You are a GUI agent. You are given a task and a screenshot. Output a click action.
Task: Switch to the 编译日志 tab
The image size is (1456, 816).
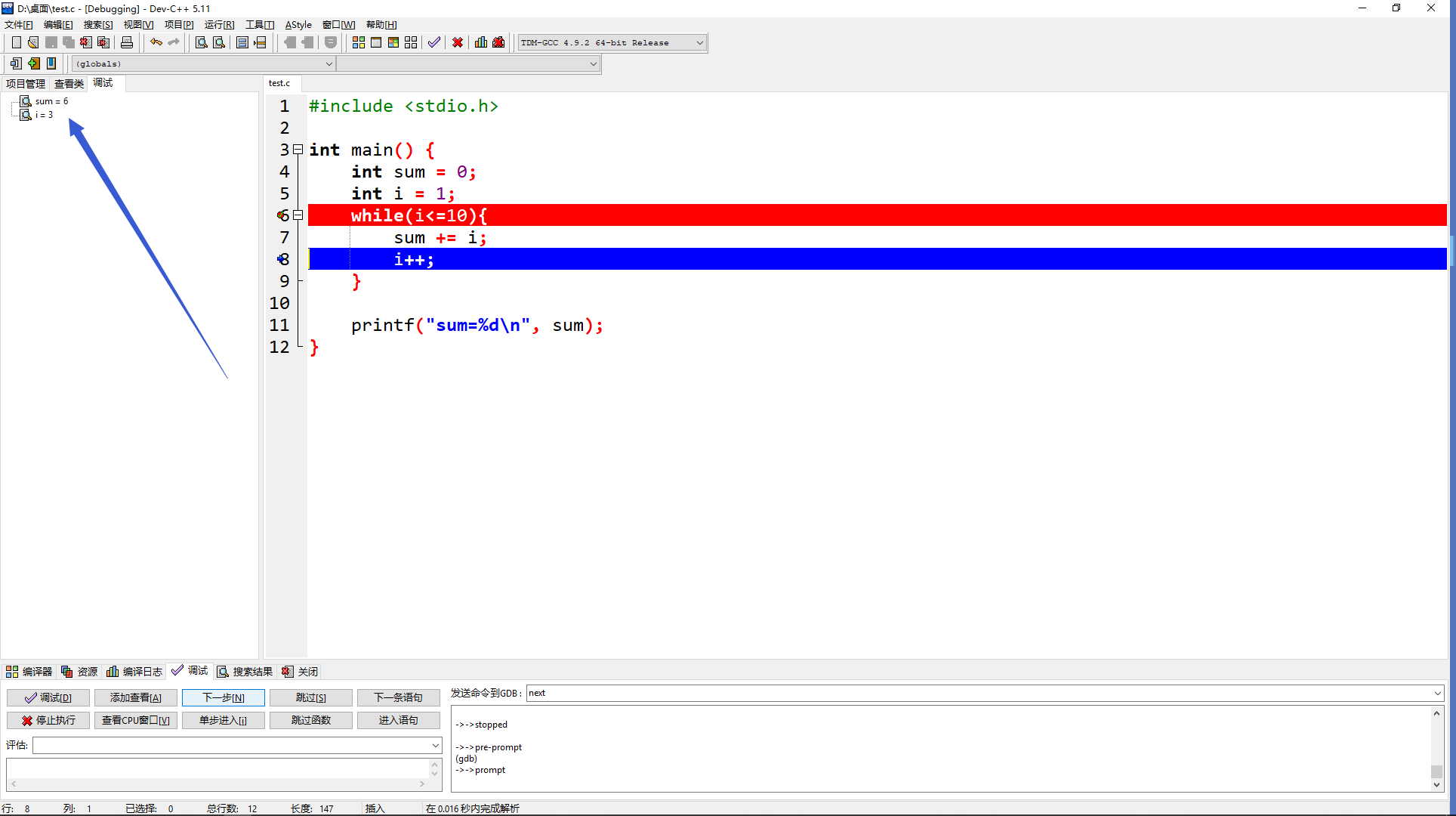pyautogui.click(x=134, y=672)
